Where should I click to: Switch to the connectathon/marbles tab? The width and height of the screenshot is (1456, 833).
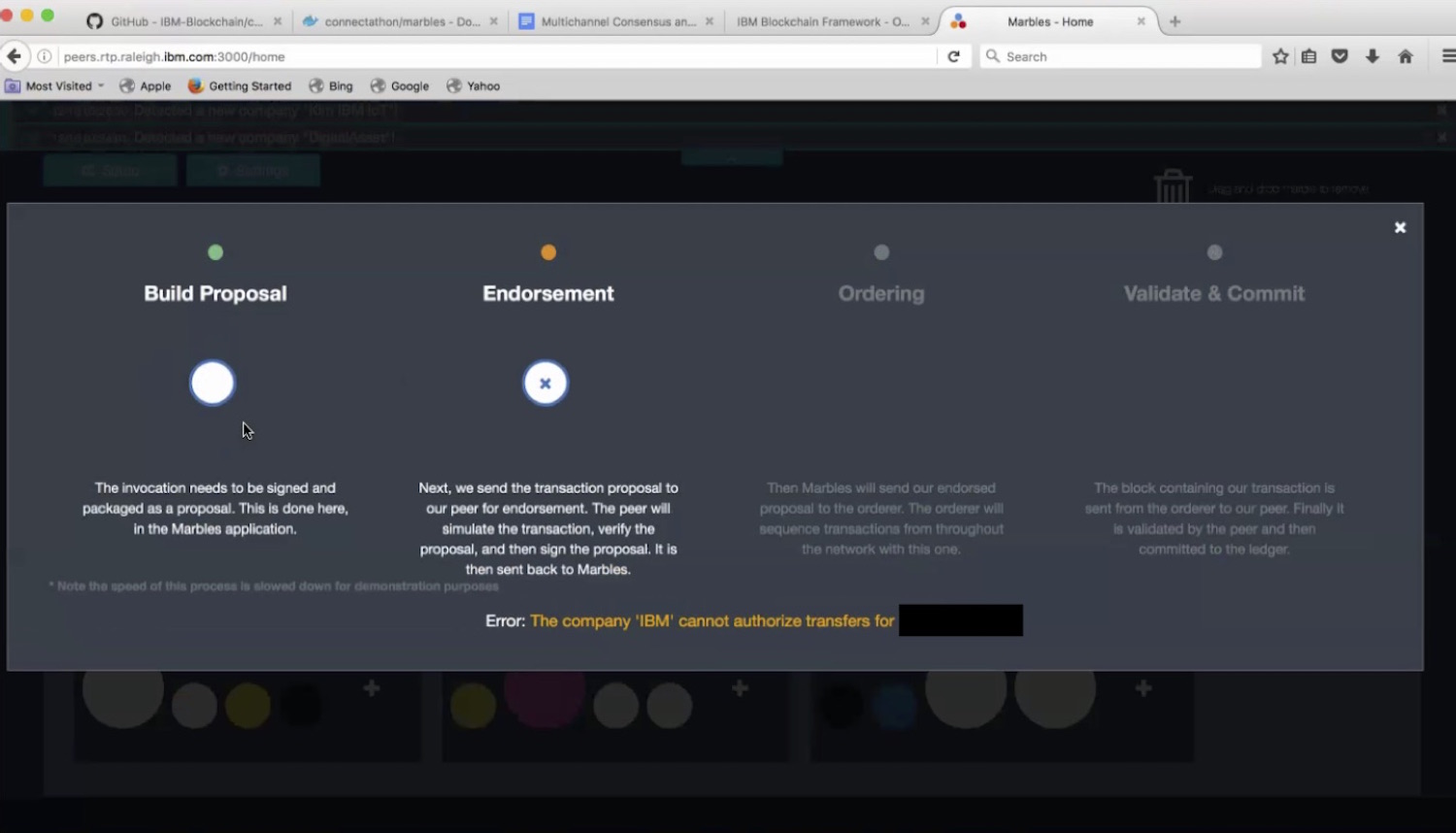click(401, 21)
